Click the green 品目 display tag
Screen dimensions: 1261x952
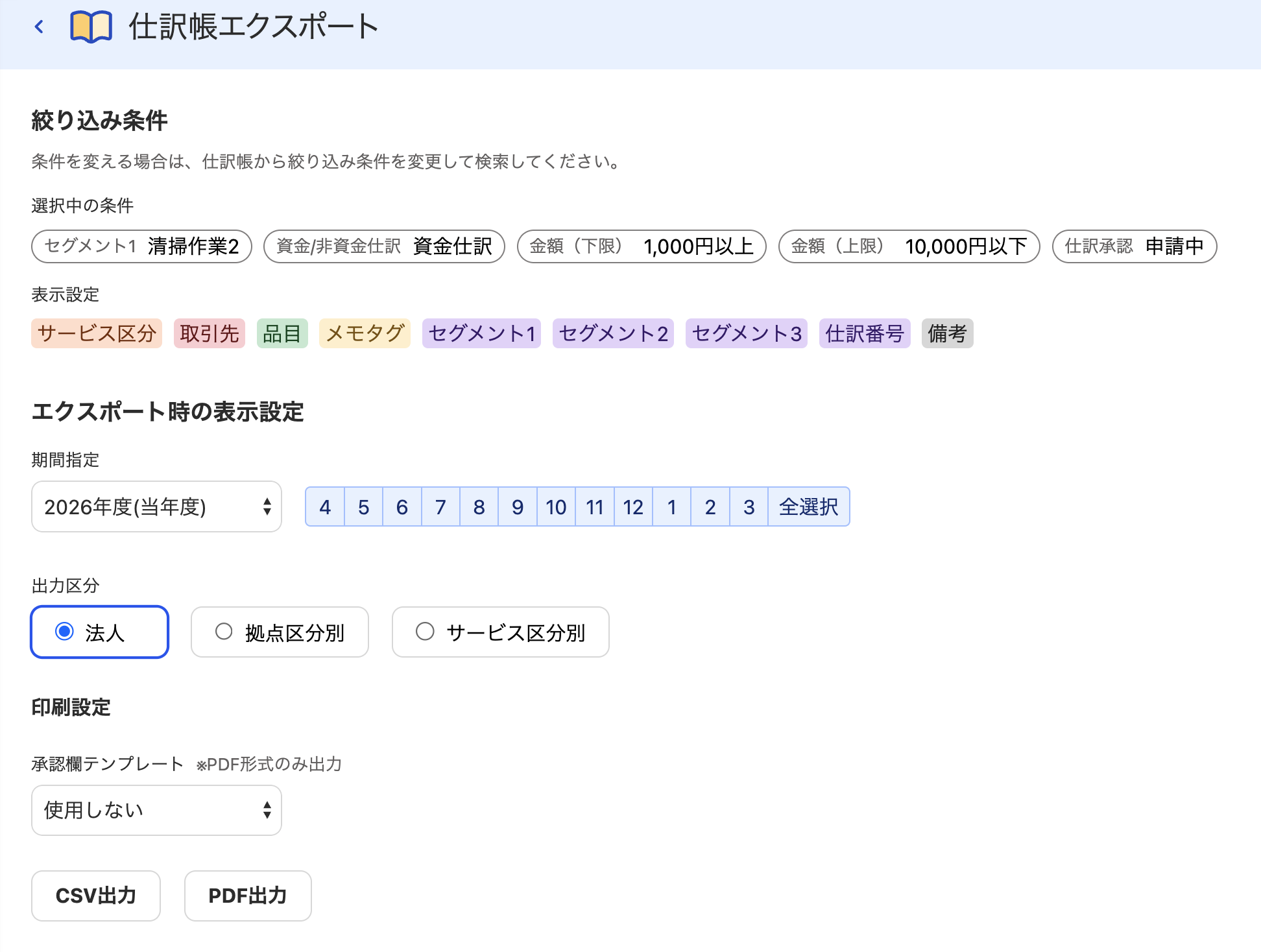click(282, 333)
